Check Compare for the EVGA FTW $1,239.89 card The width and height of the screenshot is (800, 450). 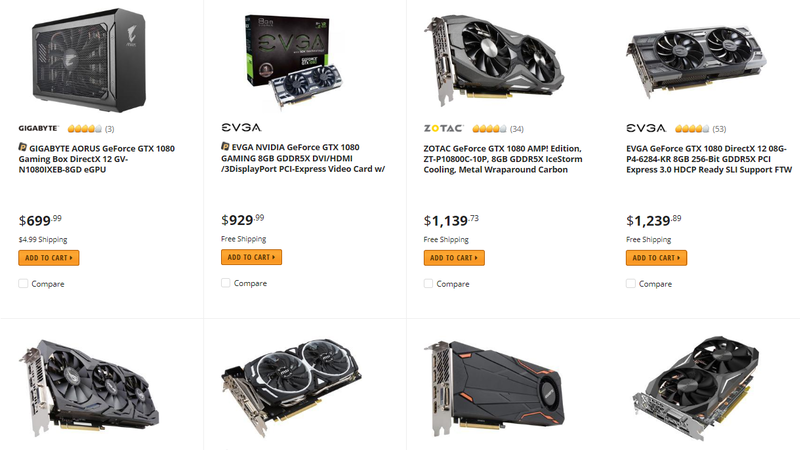(x=631, y=284)
